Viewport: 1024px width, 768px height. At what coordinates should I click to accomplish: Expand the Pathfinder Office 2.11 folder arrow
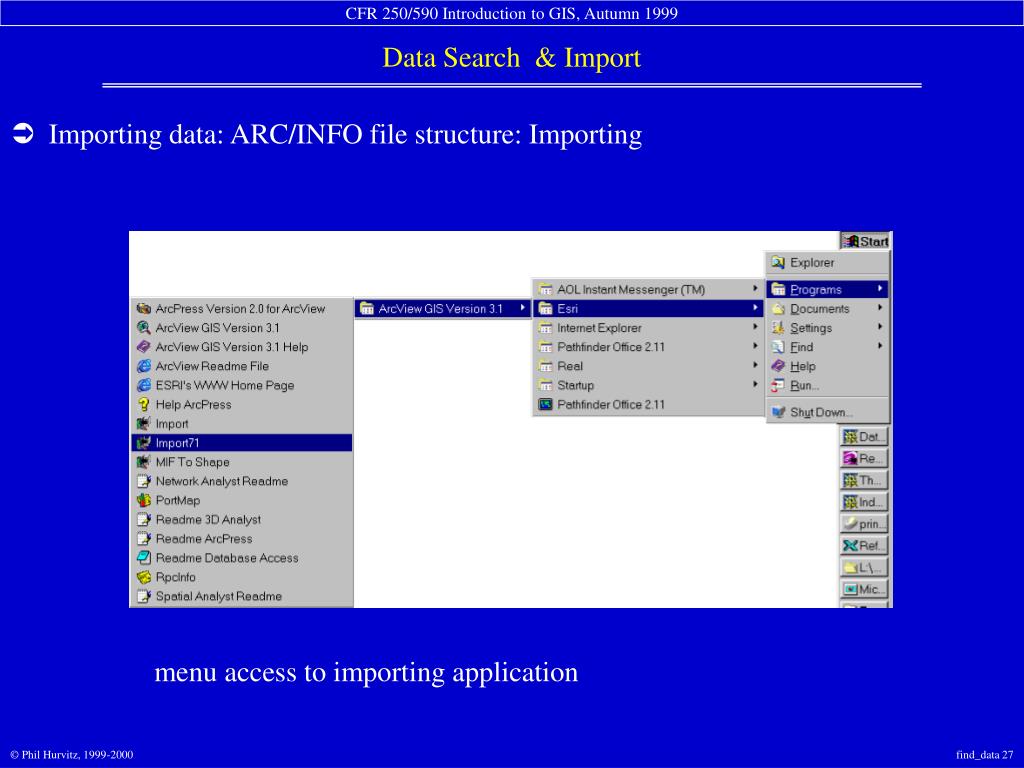(x=755, y=346)
